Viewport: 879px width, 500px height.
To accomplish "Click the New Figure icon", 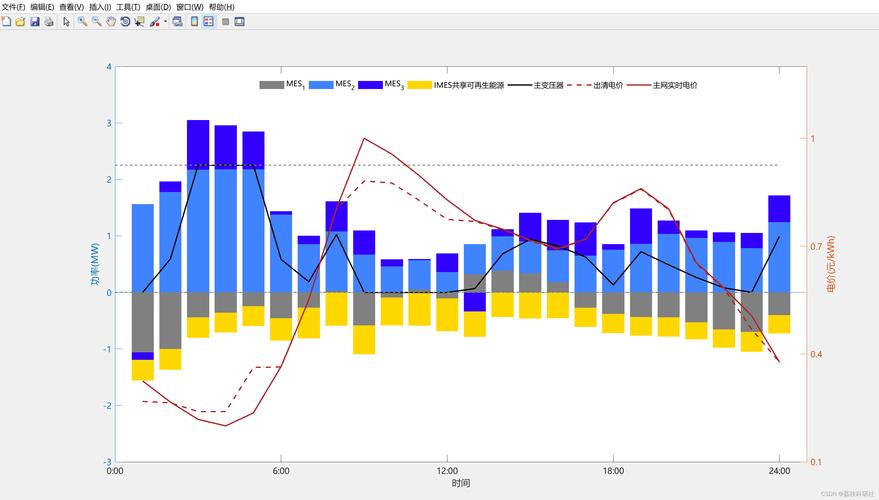I will click(x=6, y=21).
